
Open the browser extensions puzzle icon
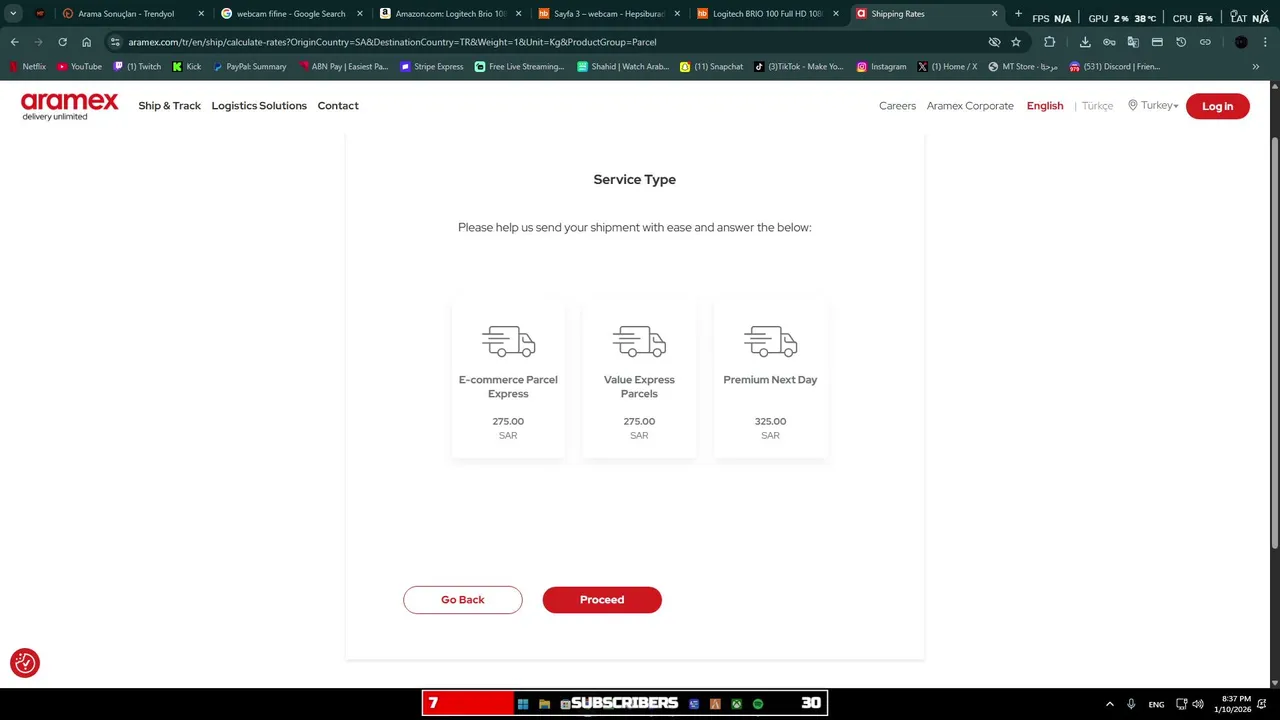1049,42
